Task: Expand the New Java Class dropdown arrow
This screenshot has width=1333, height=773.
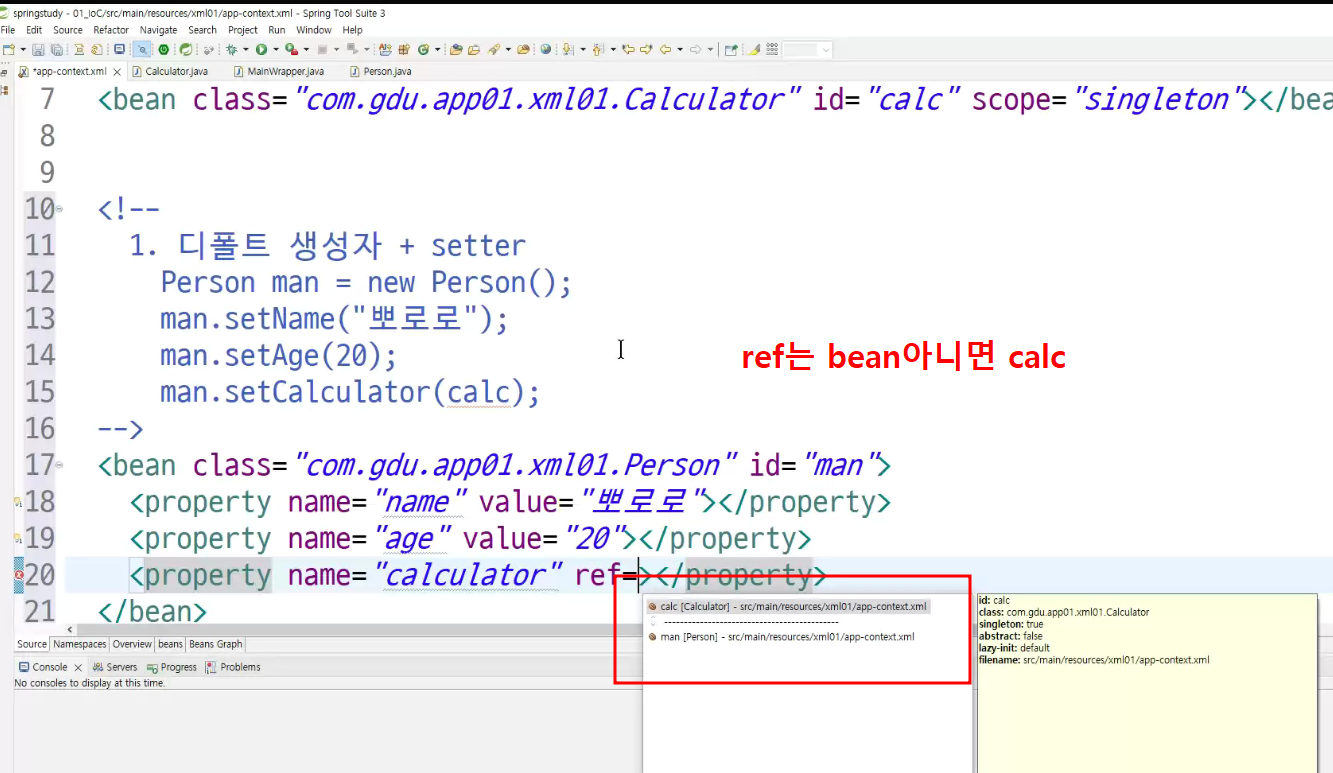Action: [x=437, y=49]
